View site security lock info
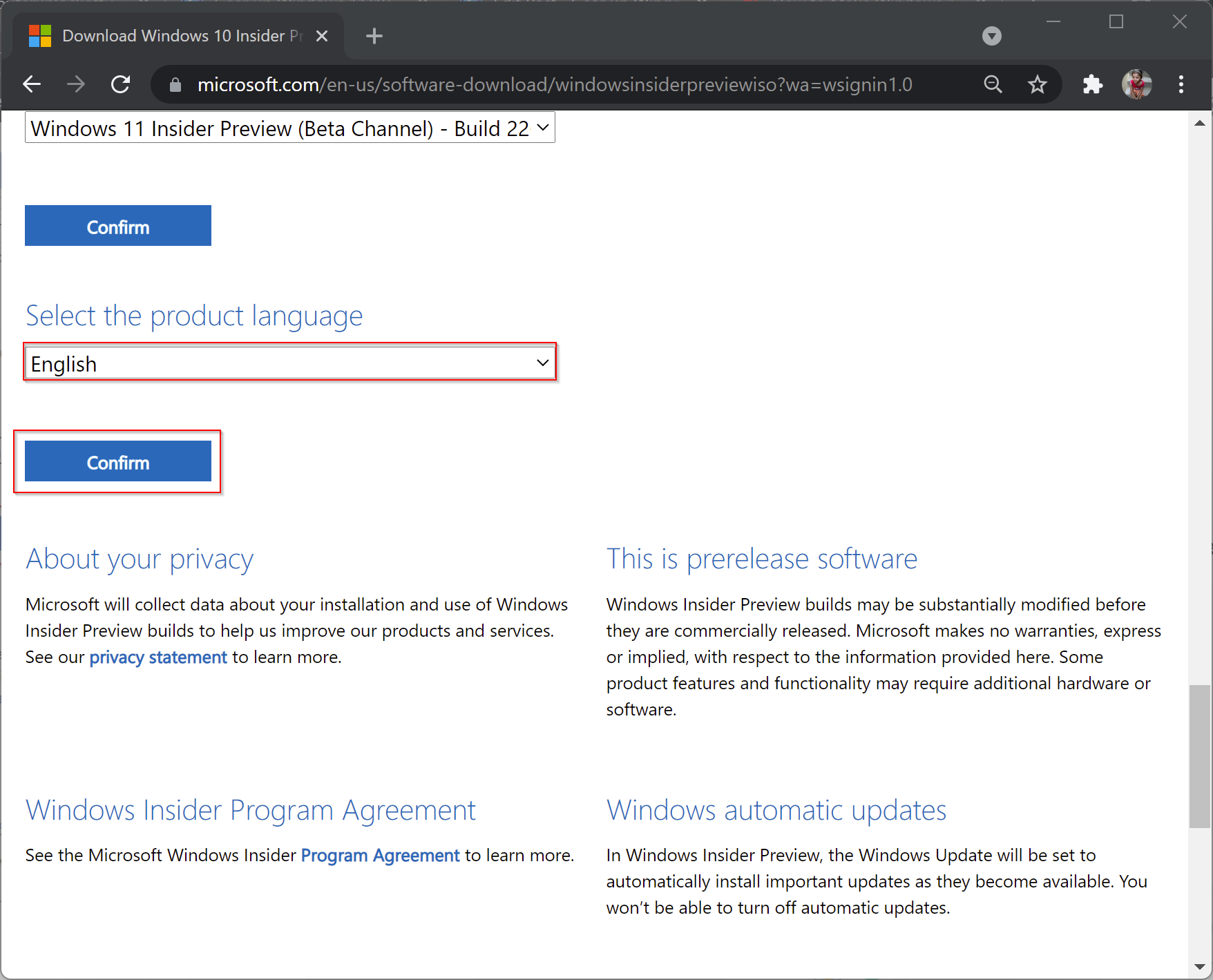The image size is (1213, 980). [175, 84]
